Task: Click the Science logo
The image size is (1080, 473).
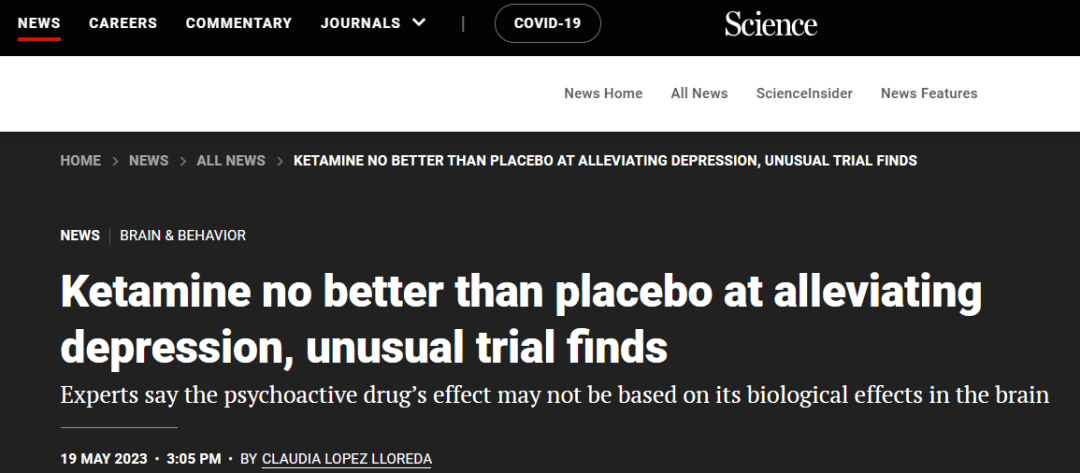Action: (770, 24)
